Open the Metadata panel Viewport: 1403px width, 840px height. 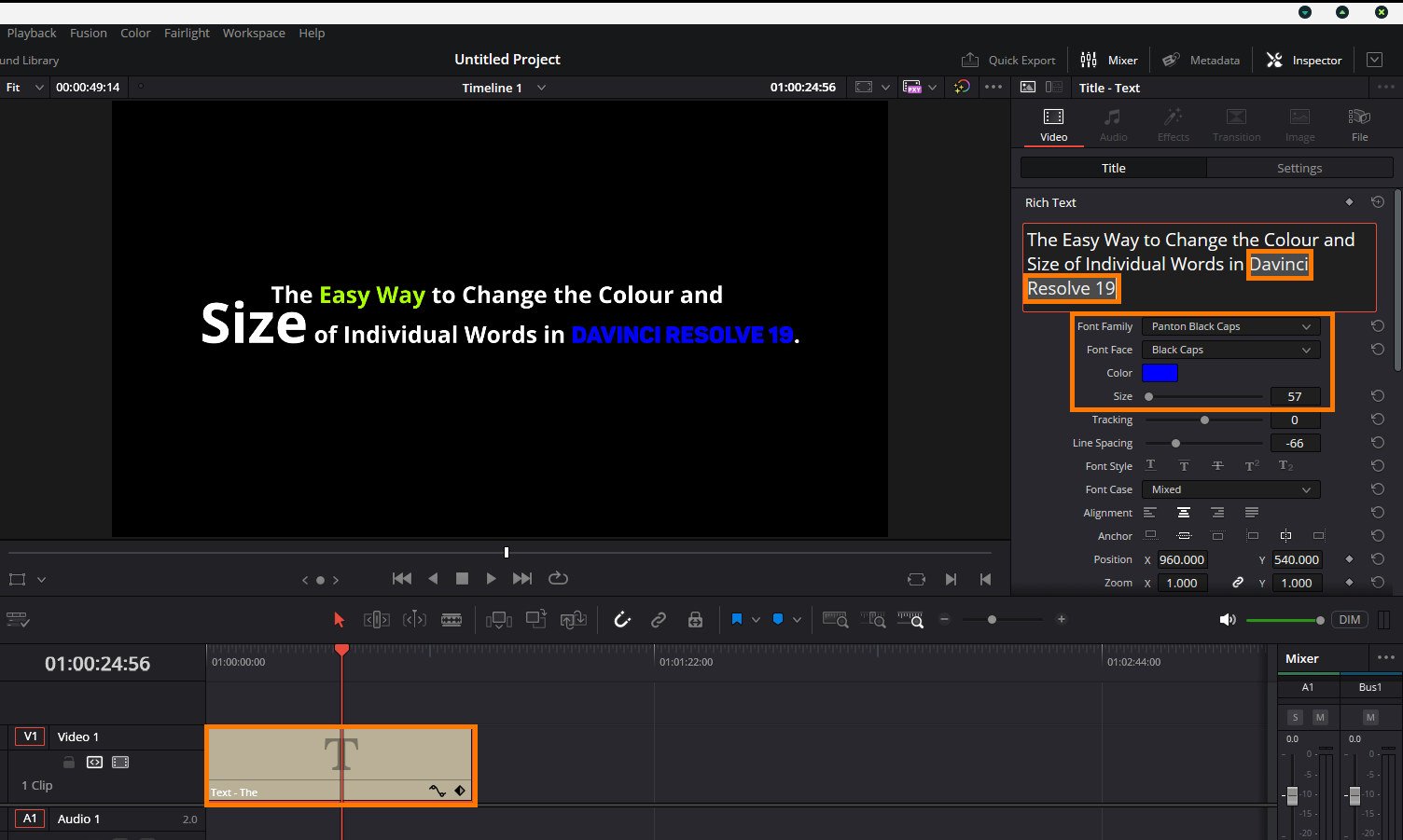point(1202,60)
